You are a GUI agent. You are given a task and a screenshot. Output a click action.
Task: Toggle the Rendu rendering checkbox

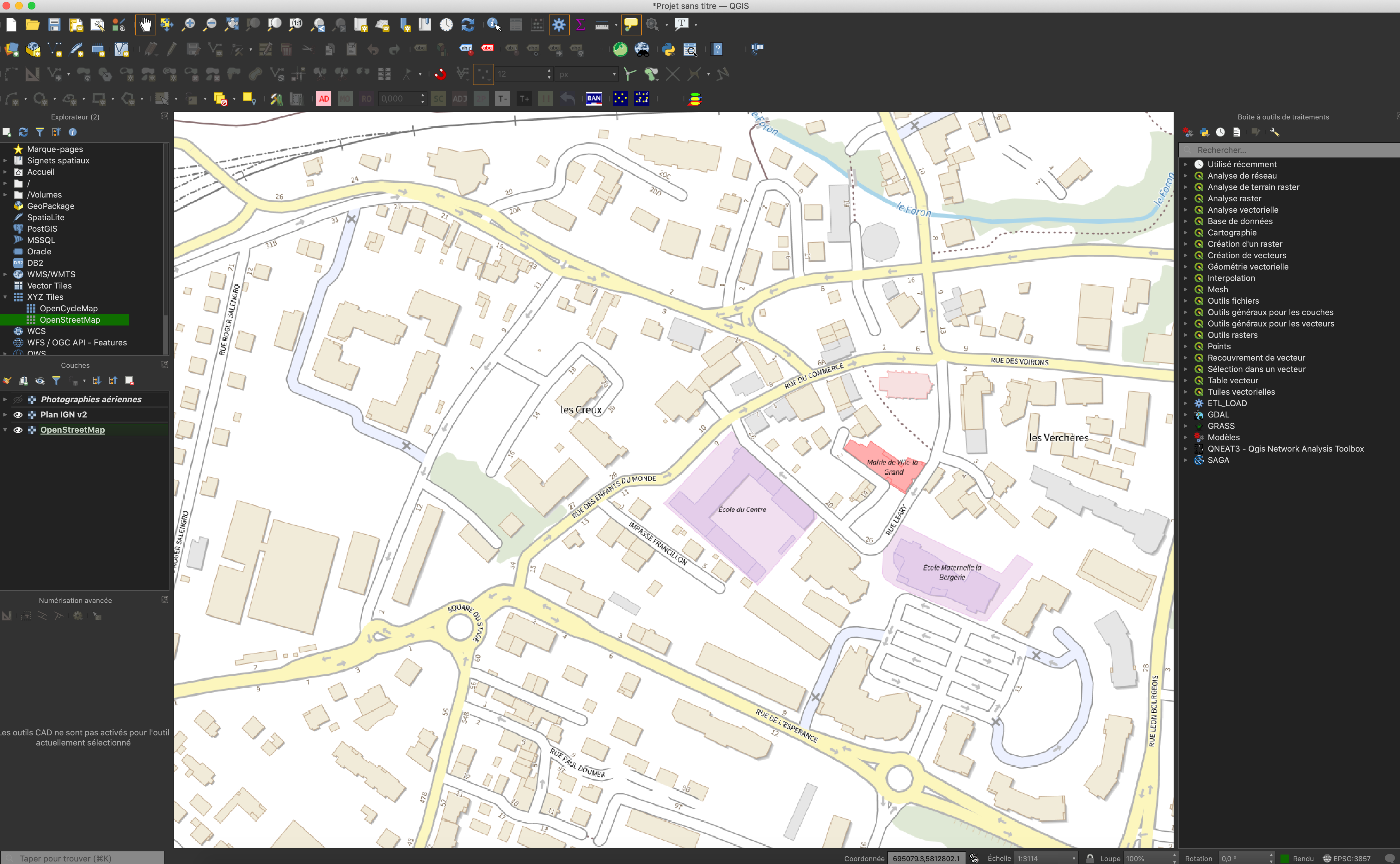[1285, 858]
